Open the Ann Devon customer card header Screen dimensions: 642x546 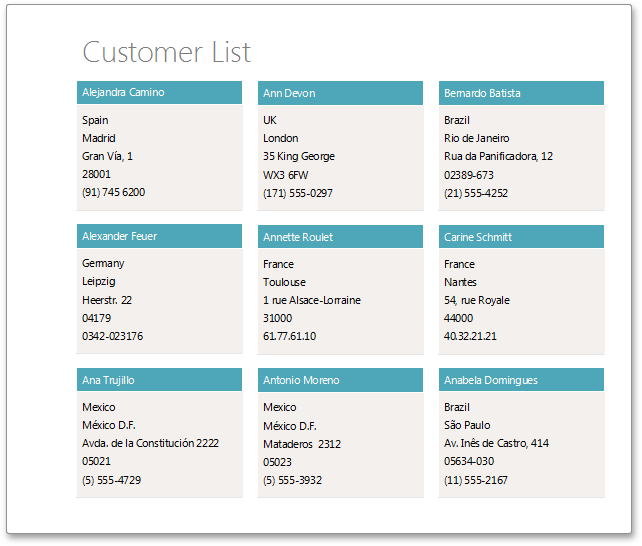(340, 93)
